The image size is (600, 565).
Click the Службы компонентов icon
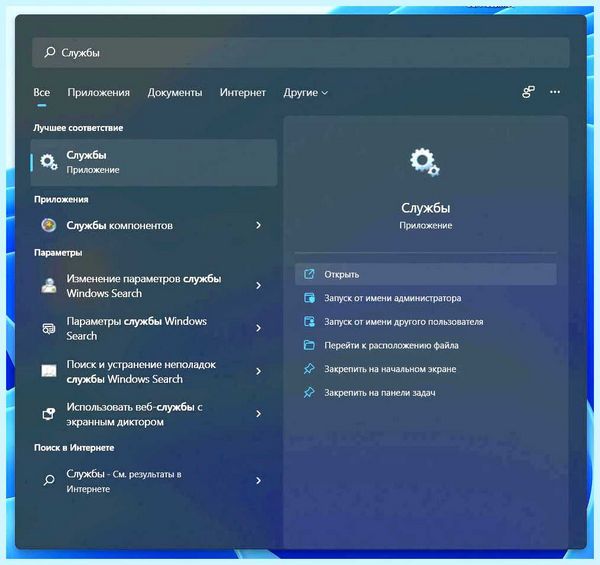click(49, 225)
